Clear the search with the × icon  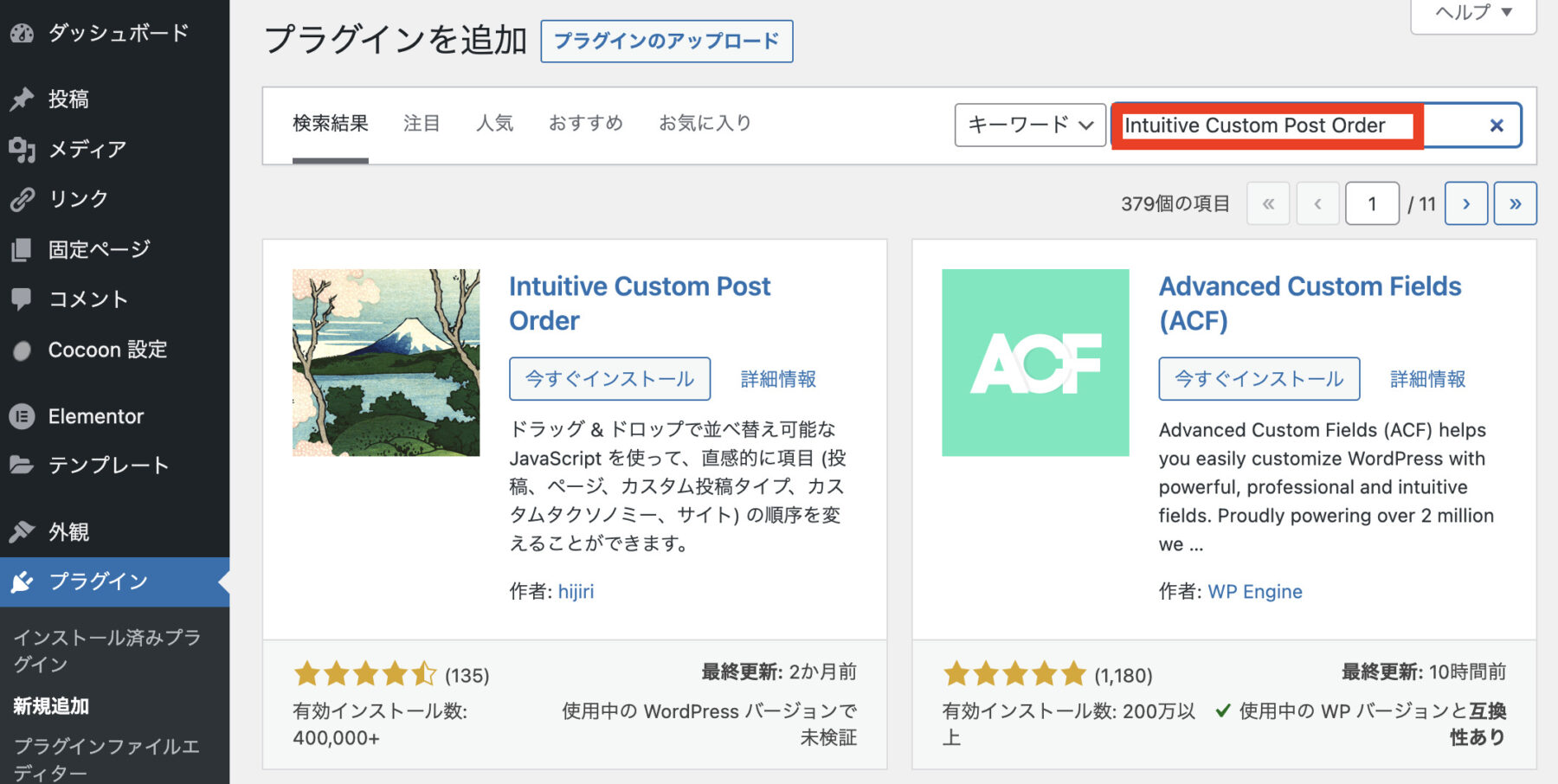1496,125
